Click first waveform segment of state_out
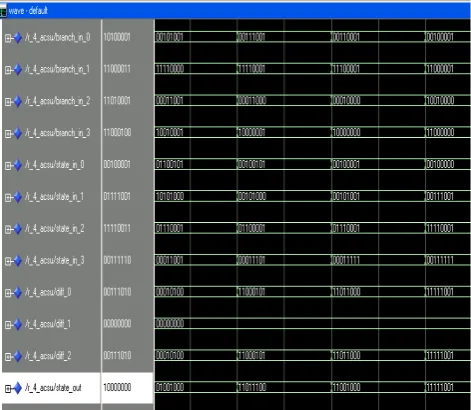471x410 pixels. click(196, 387)
